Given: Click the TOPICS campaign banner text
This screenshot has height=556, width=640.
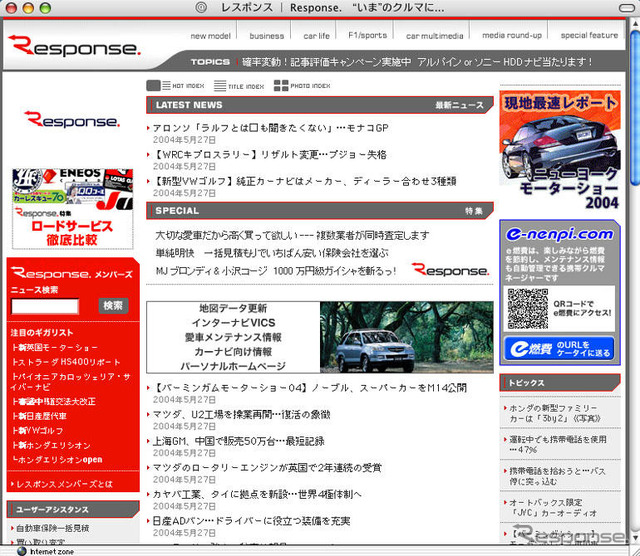Looking at the screenshot, I should tap(416, 62).
